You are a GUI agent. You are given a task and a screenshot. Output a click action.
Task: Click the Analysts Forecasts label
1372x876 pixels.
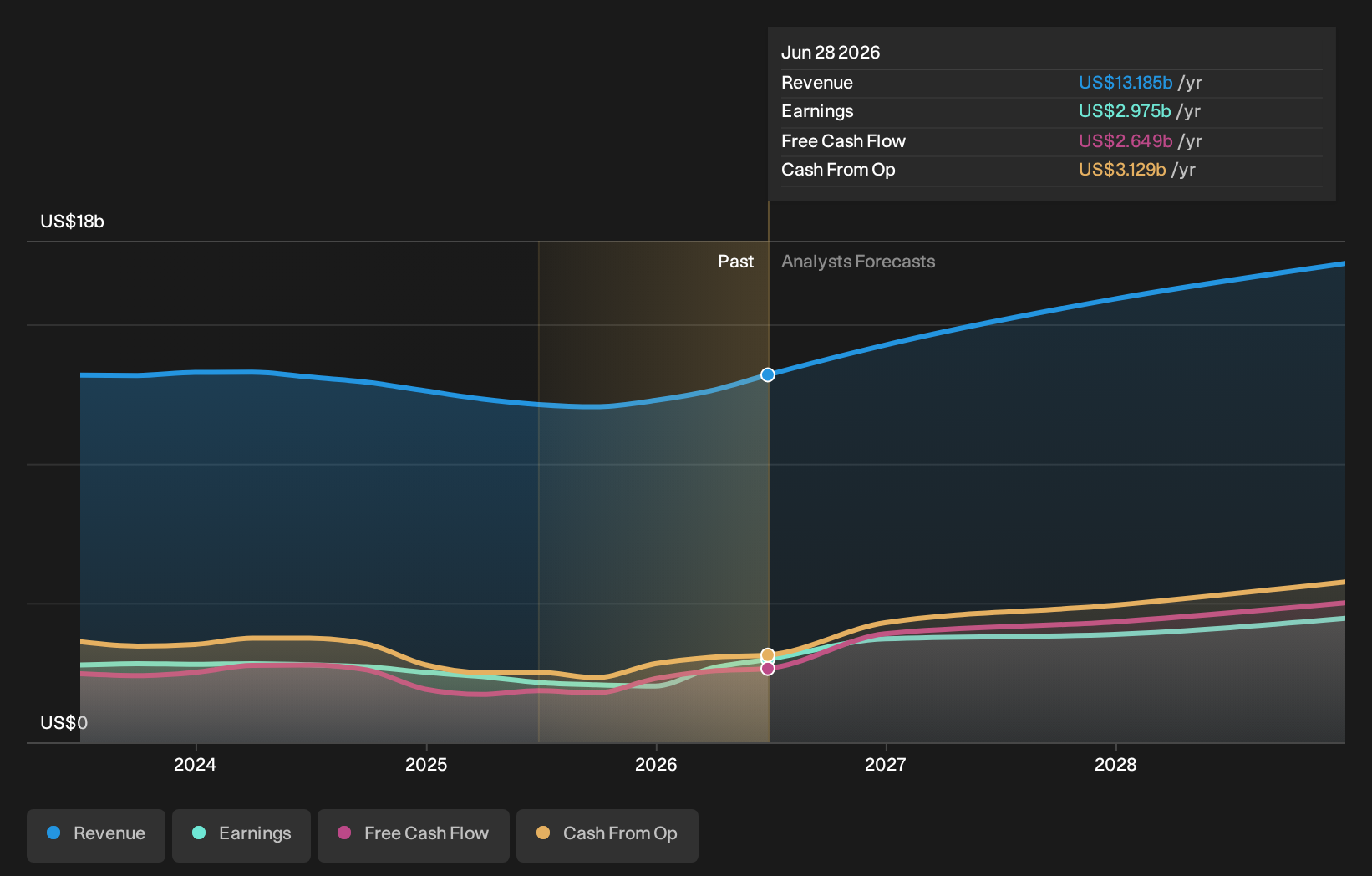[x=858, y=262]
